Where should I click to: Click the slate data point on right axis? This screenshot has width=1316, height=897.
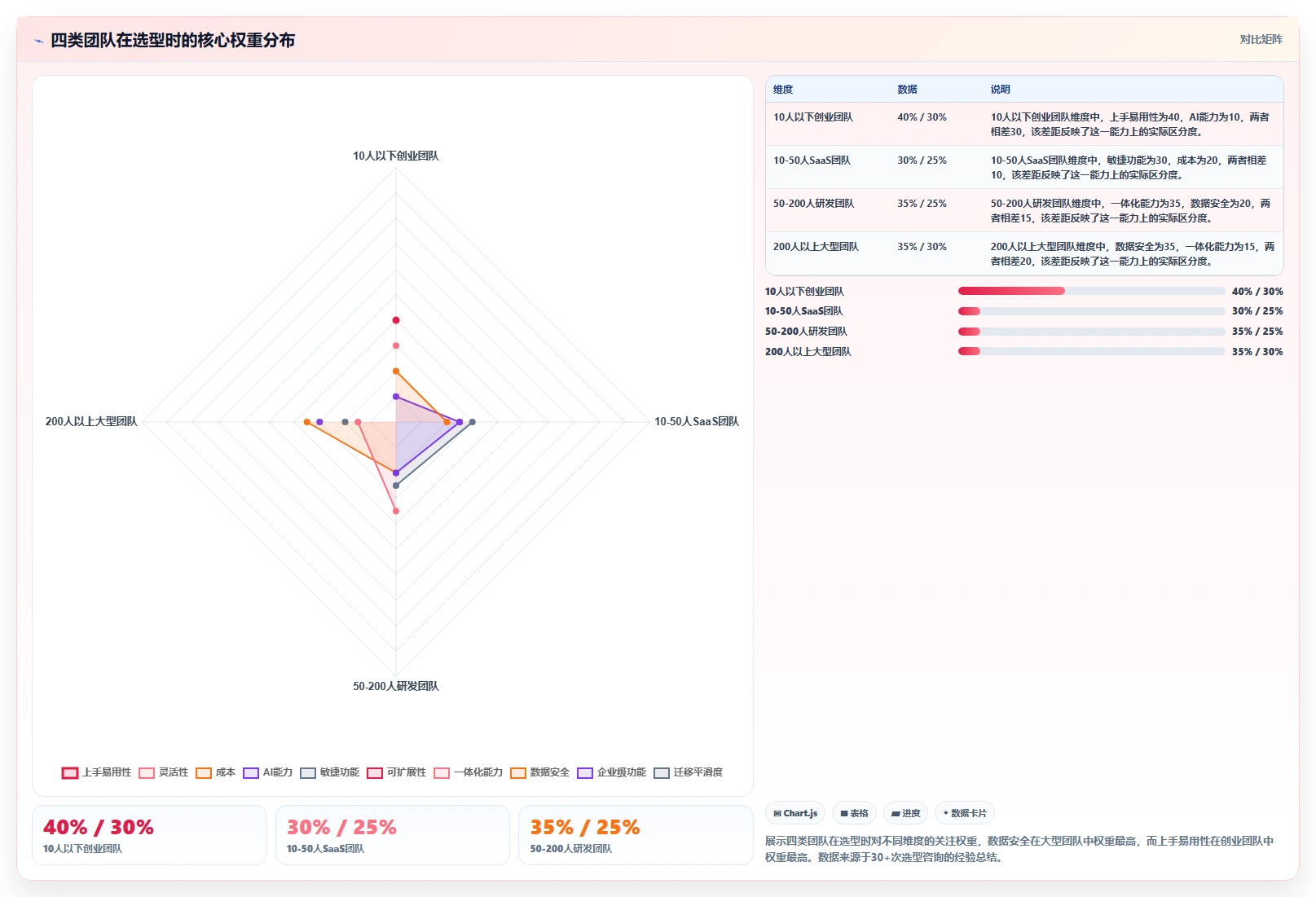[x=472, y=422]
